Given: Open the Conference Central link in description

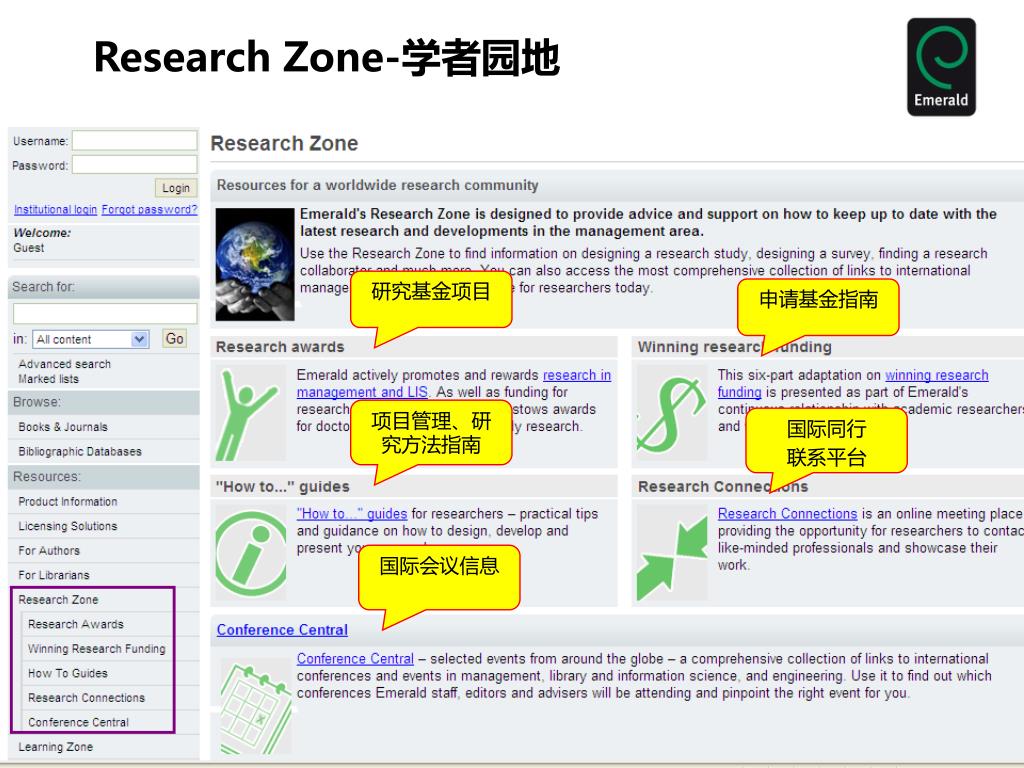Looking at the screenshot, I should pyautogui.click(x=355, y=659).
